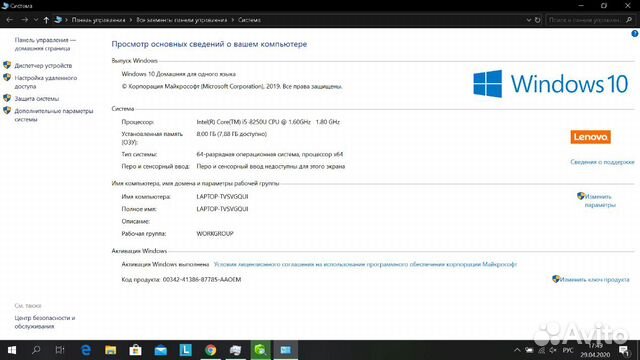Refresh the address bar view
This screenshot has width=640, height=360.
[538, 20]
